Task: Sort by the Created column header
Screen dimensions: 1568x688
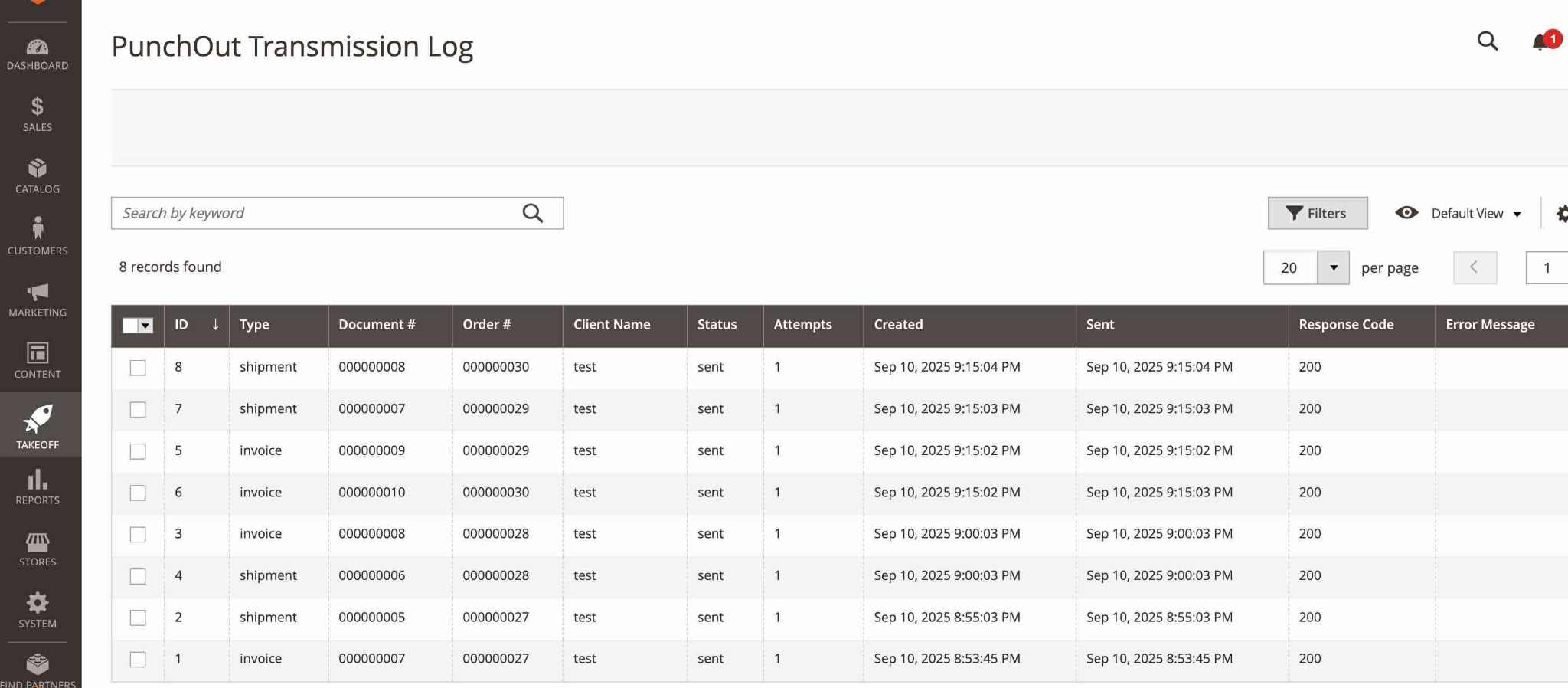Action: click(x=898, y=325)
